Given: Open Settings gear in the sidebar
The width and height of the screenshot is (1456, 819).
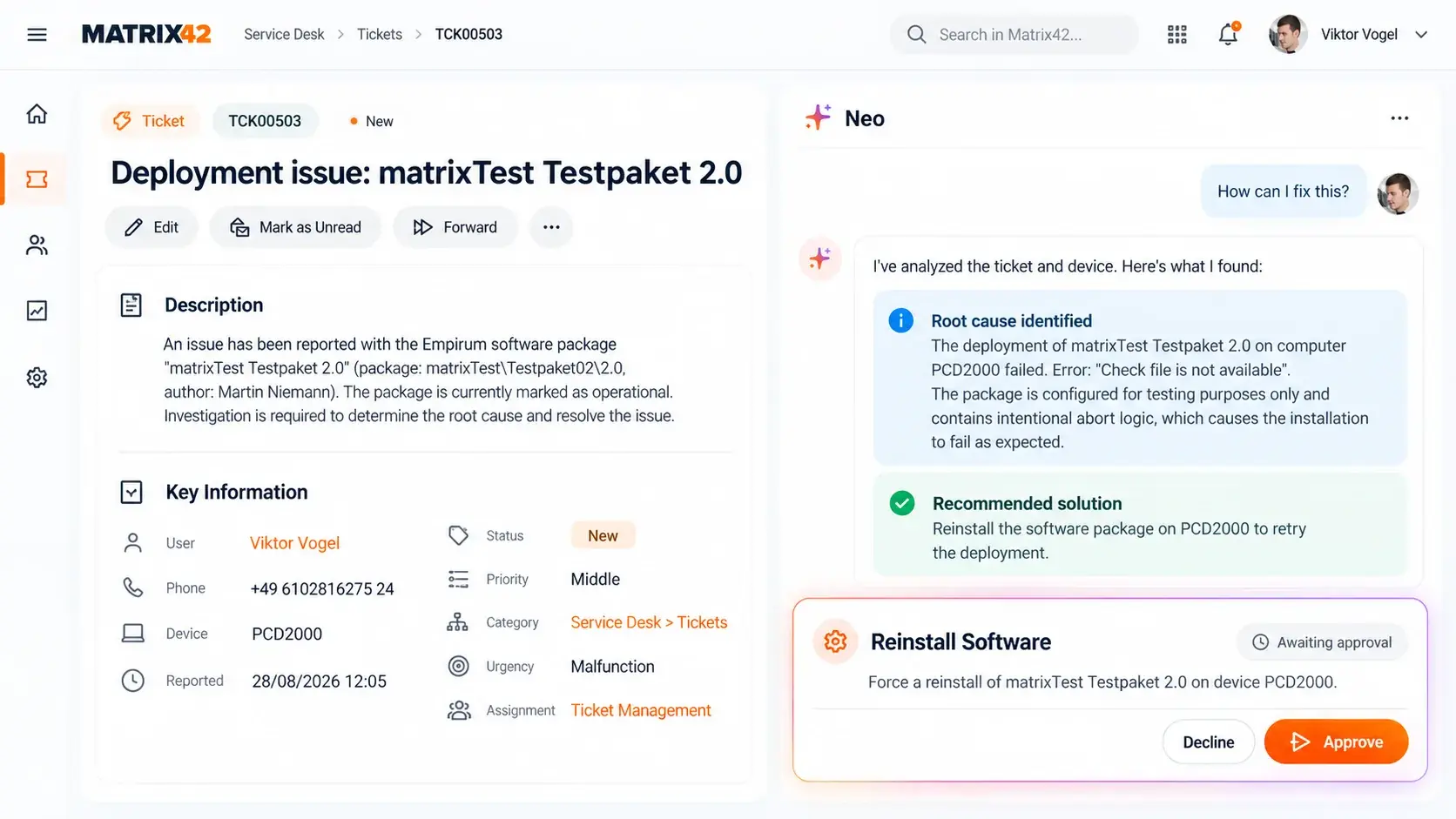Looking at the screenshot, I should (x=37, y=378).
